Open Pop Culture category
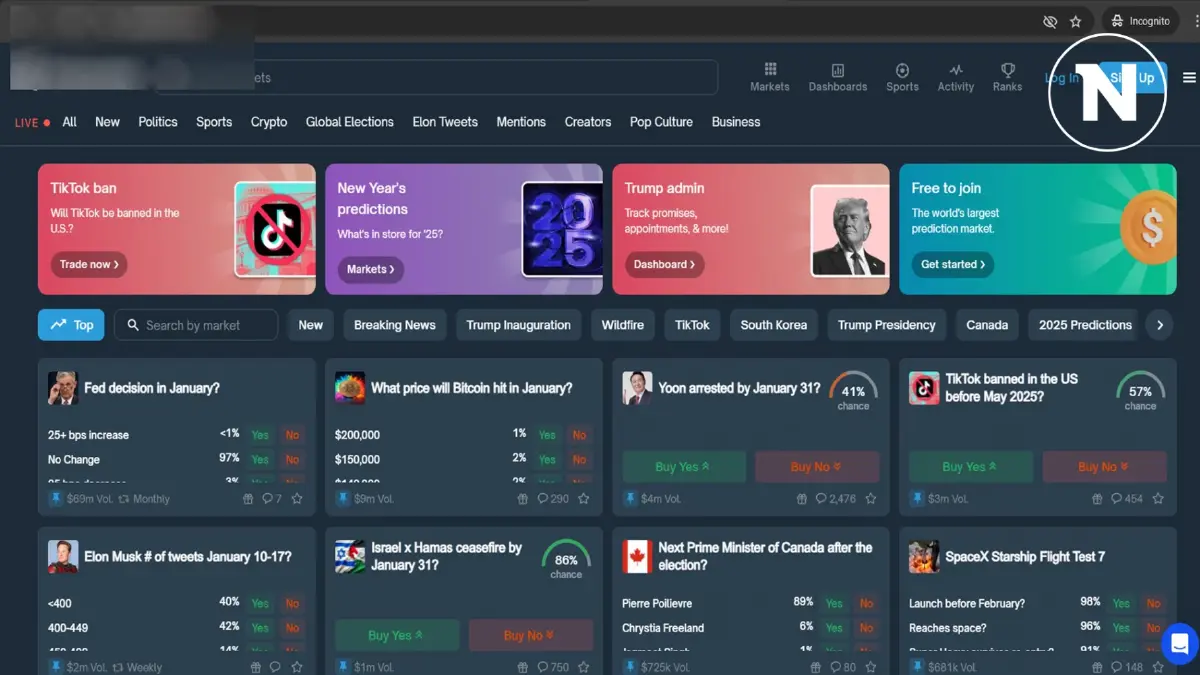 pos(661,122)
